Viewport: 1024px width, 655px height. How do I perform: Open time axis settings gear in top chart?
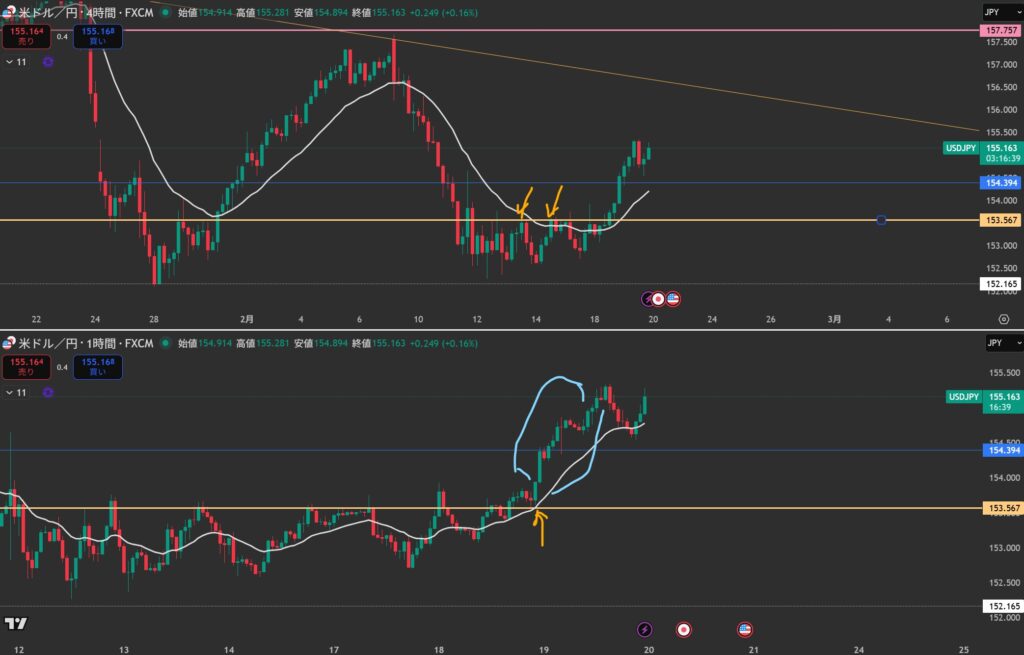(1003, 319)
